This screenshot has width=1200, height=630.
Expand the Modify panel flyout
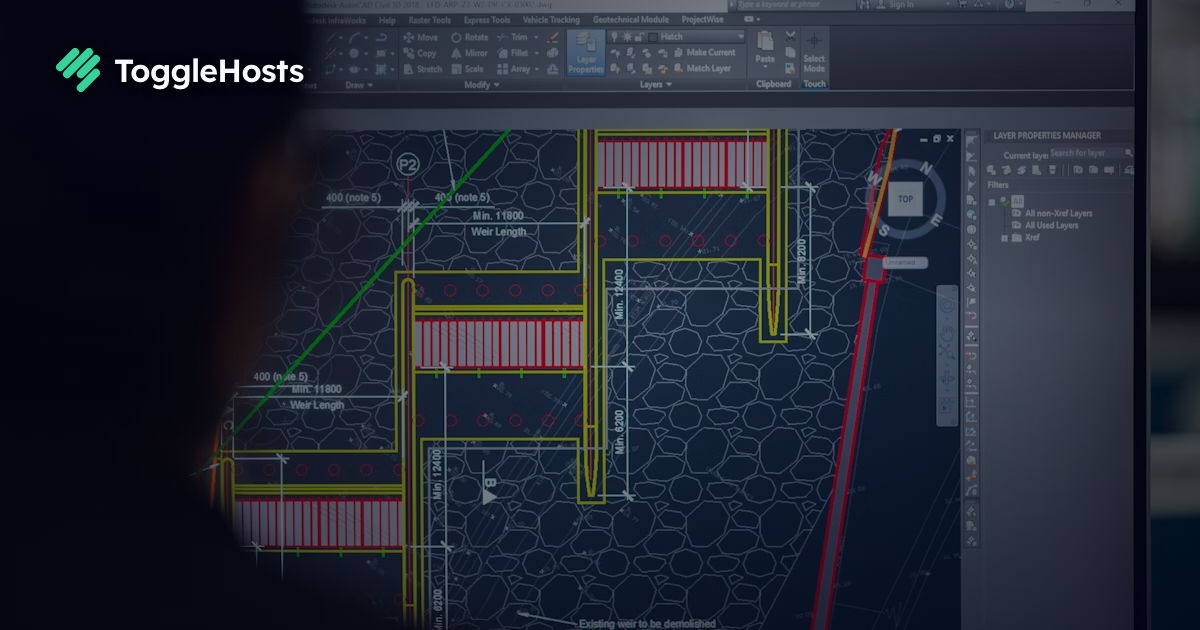click(x=481, y=85)
